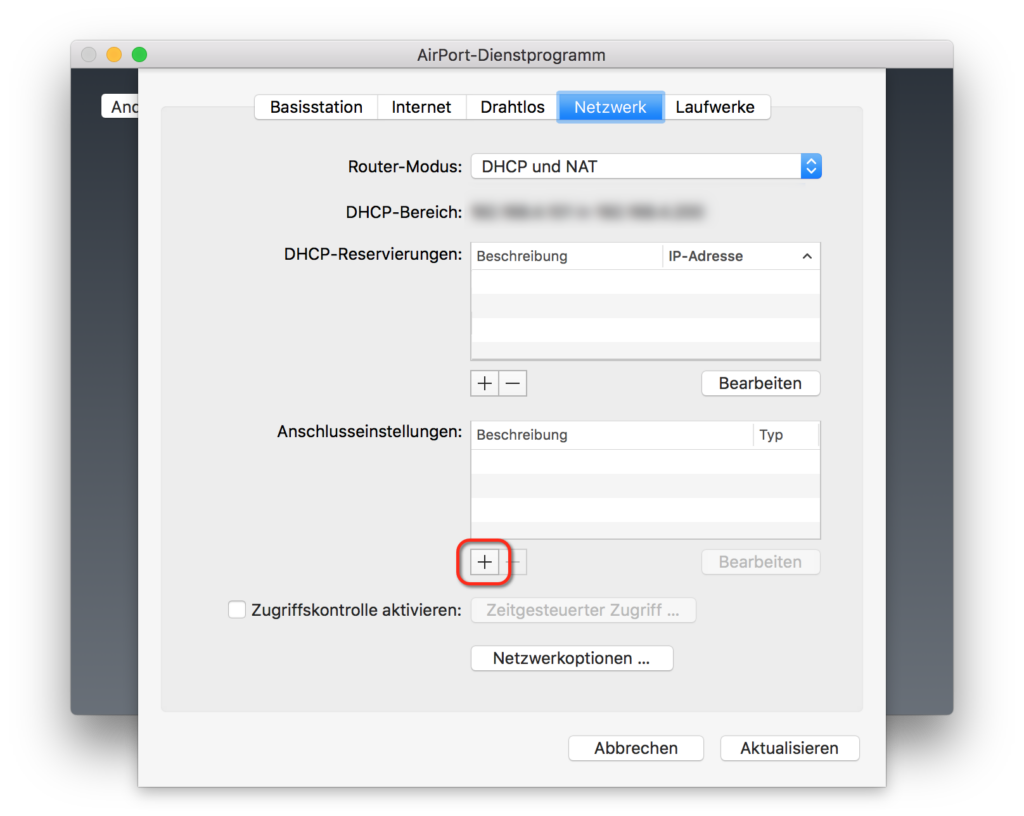Click plus button under Anschlusseinstellungen
The width and height of the screenshot is (1024, 816).
click(x=485, y=562)
